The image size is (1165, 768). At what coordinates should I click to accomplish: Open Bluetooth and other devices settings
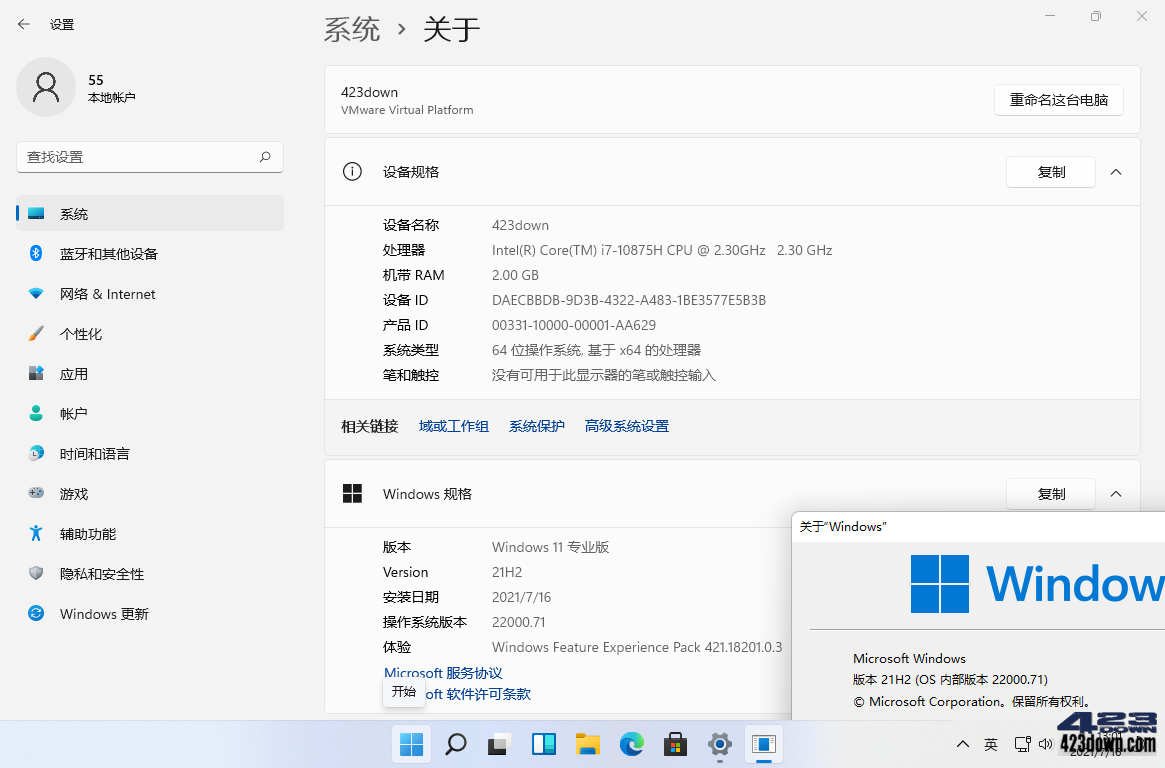pyautogui.click(x=108, y=254)
